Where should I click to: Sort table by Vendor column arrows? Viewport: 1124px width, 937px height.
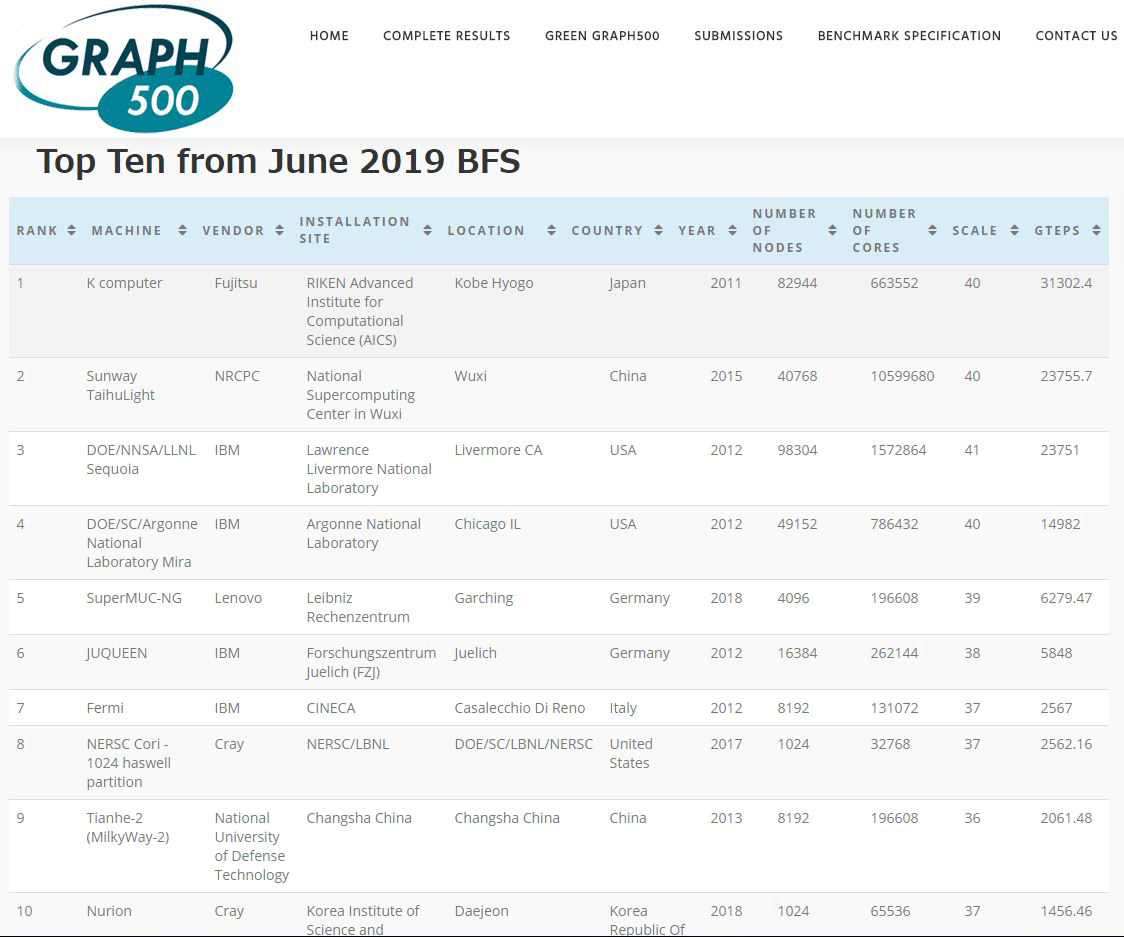tap(280, 230)
